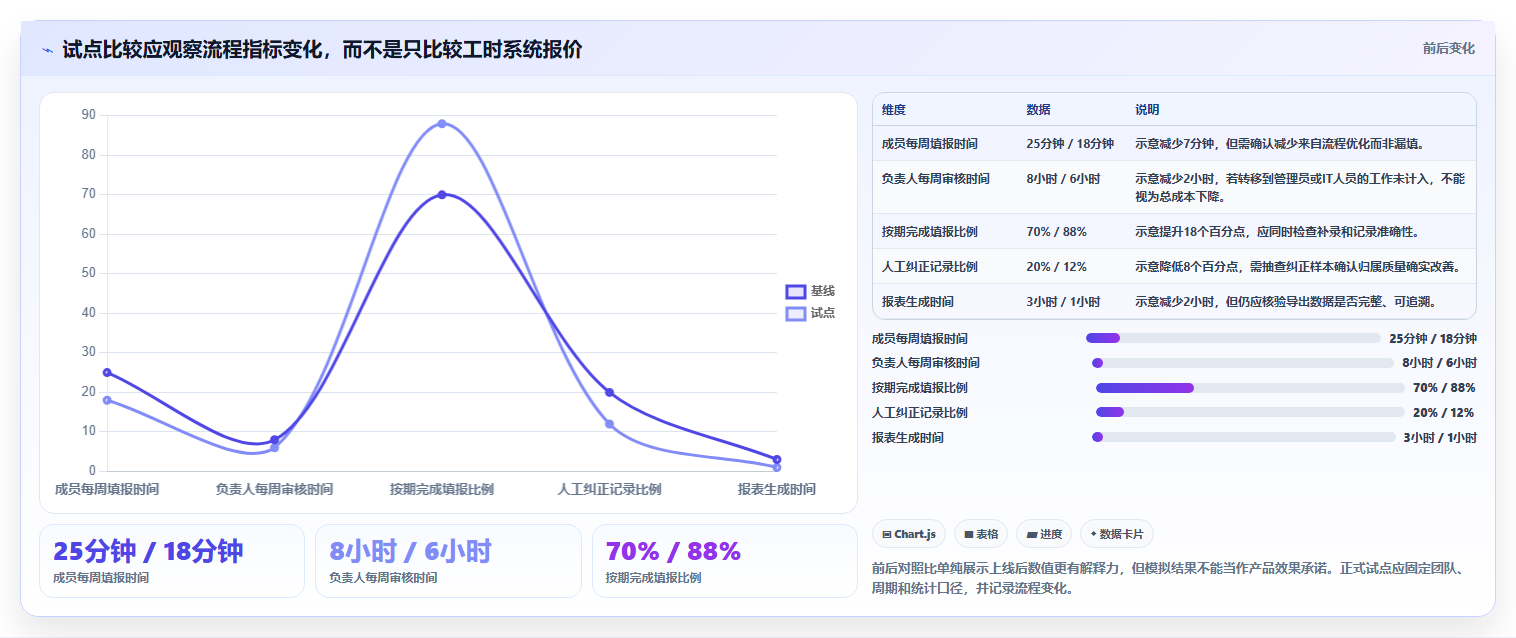The image size is (1516, 638).
Task: Click table row label 按期完成填报比例
Action: (x=930, y=232)
